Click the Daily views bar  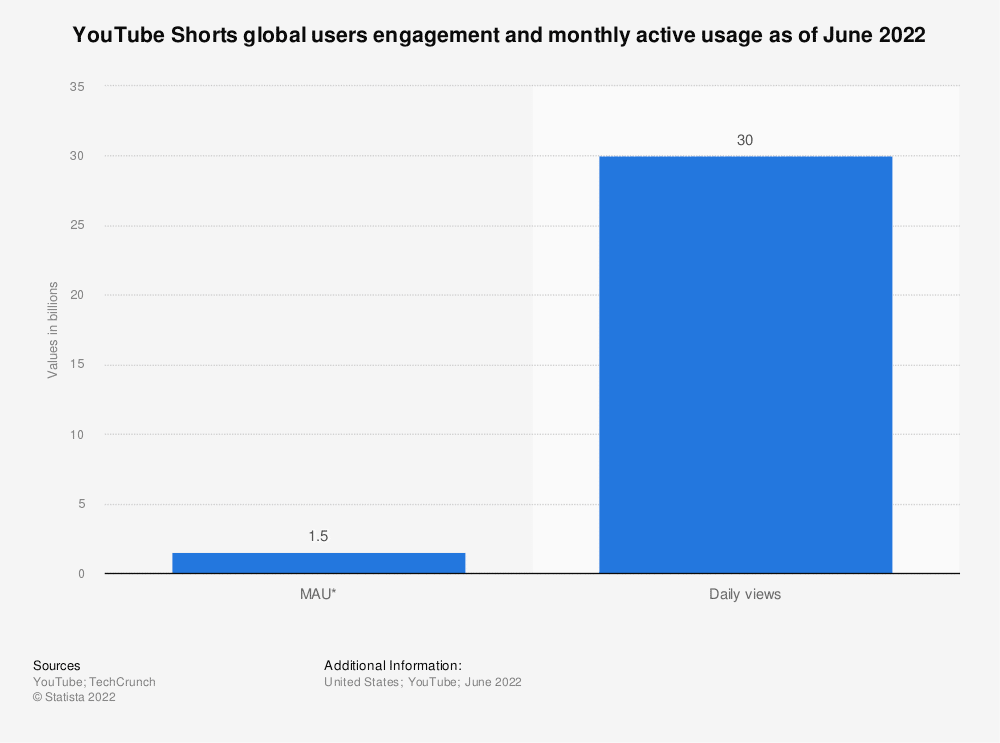(746, 365)
